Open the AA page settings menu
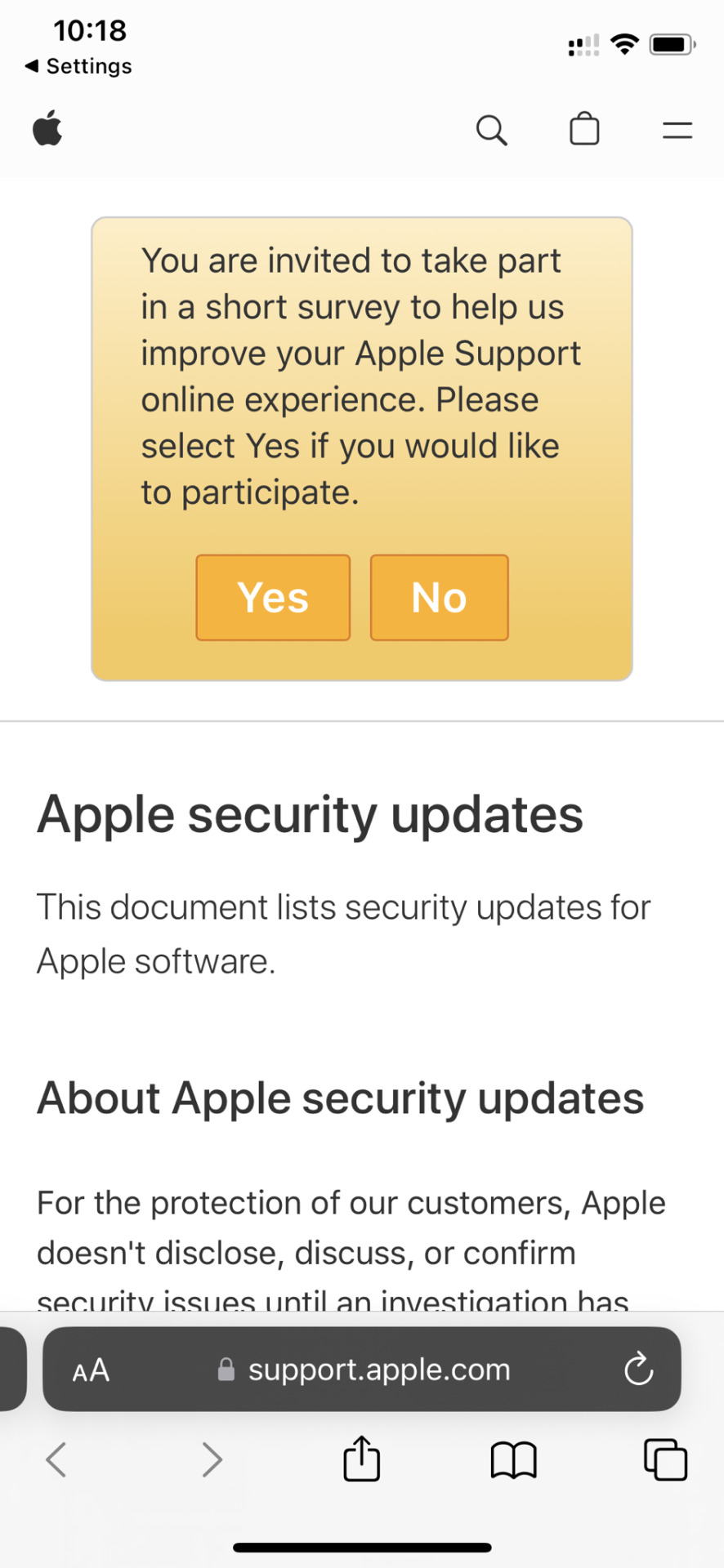Viewport: 724px width, 1568px height. [x=91, y=1370]
